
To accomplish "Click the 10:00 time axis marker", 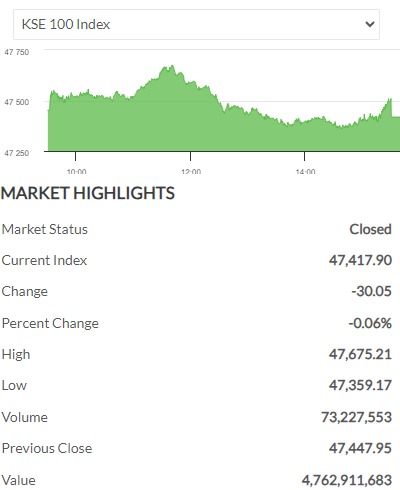I will (x=76, y=171).
